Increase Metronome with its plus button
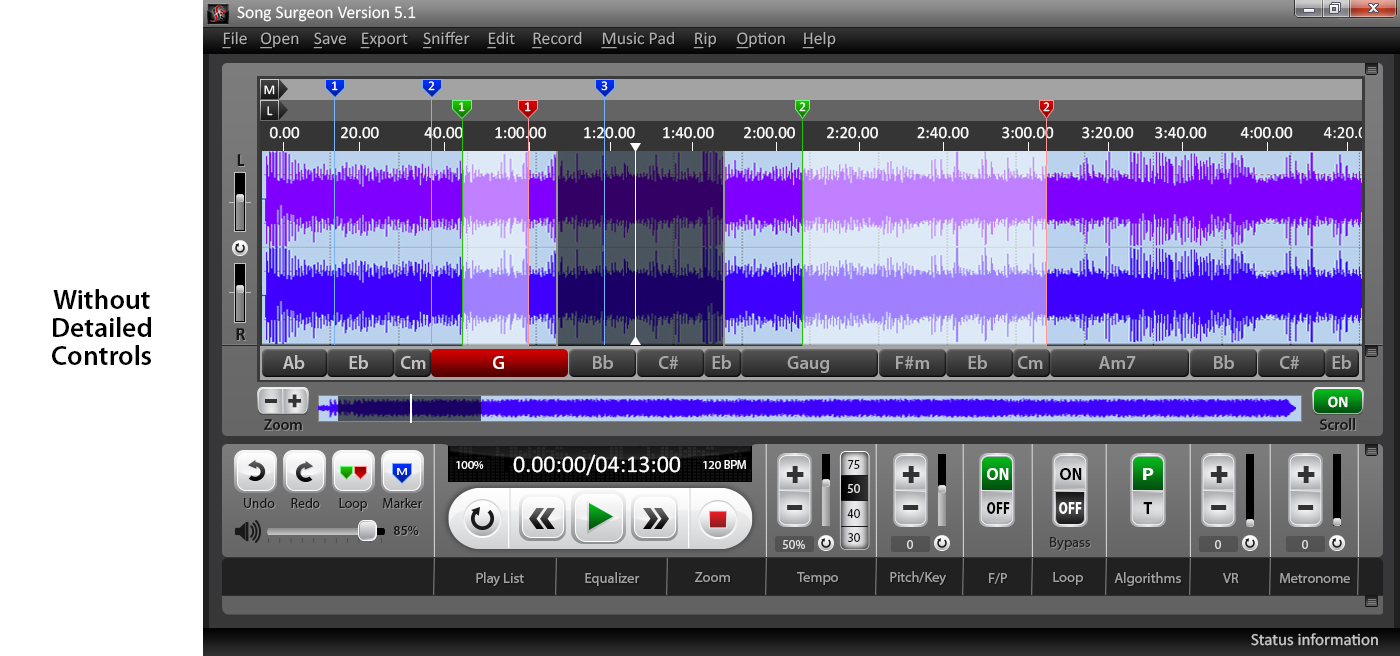Image resolution: width=1400 pixels, height=656 pixels. [x=1305, y=474]
